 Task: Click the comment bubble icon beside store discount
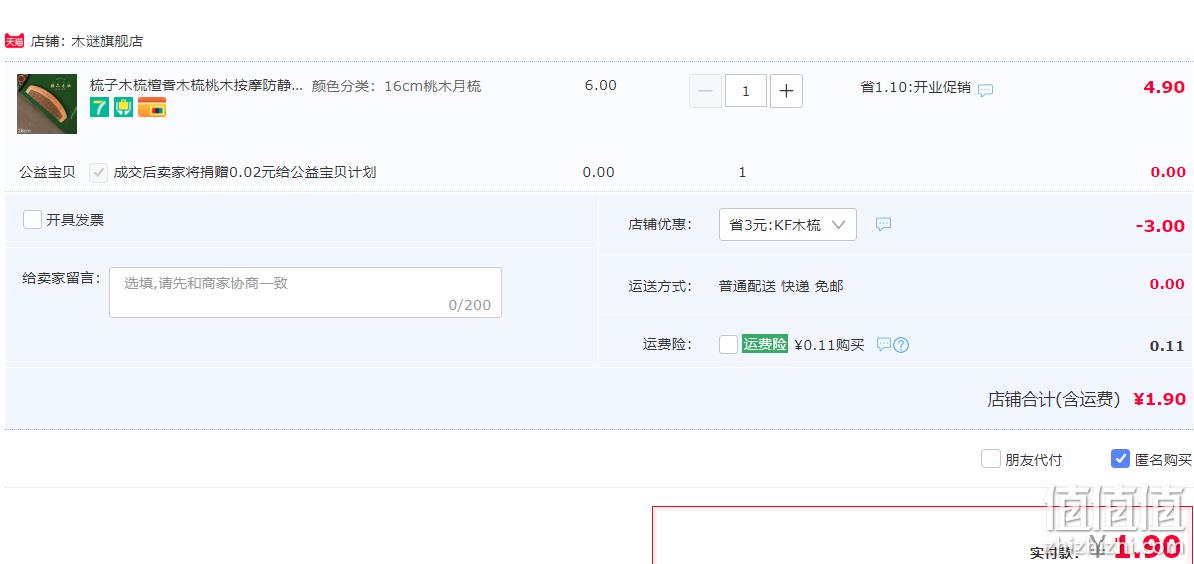(883, 224)
